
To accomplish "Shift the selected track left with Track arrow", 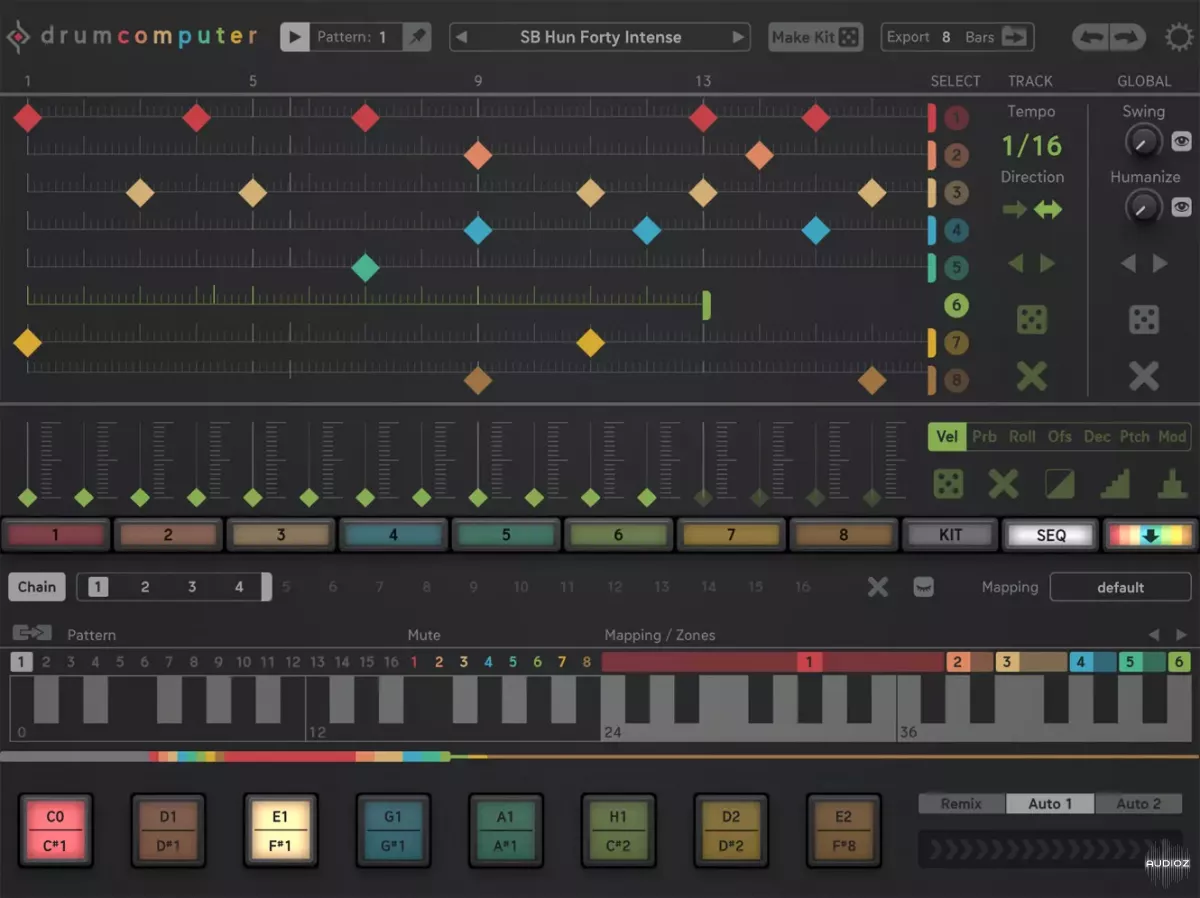I will pyautogui.click(x=1016, y=263).
